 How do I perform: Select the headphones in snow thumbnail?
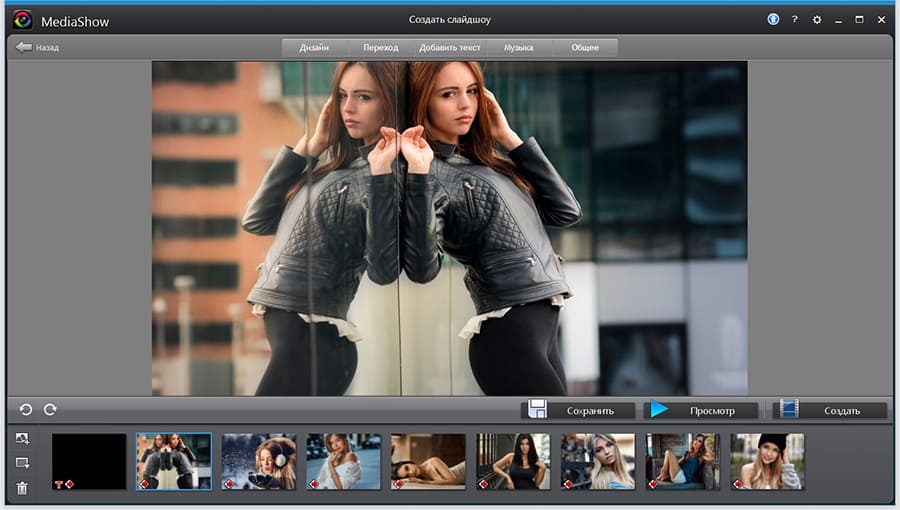coord(259,462)
